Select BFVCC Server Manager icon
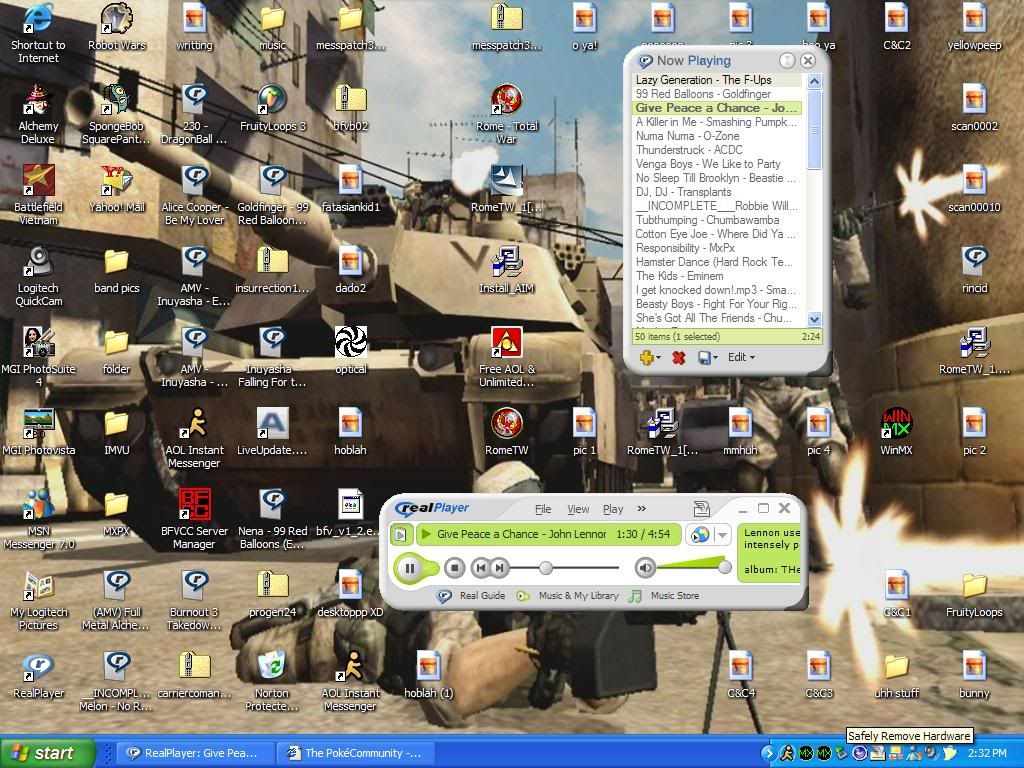This screenshot has width=1024, height=768. [x=194, y=519]
